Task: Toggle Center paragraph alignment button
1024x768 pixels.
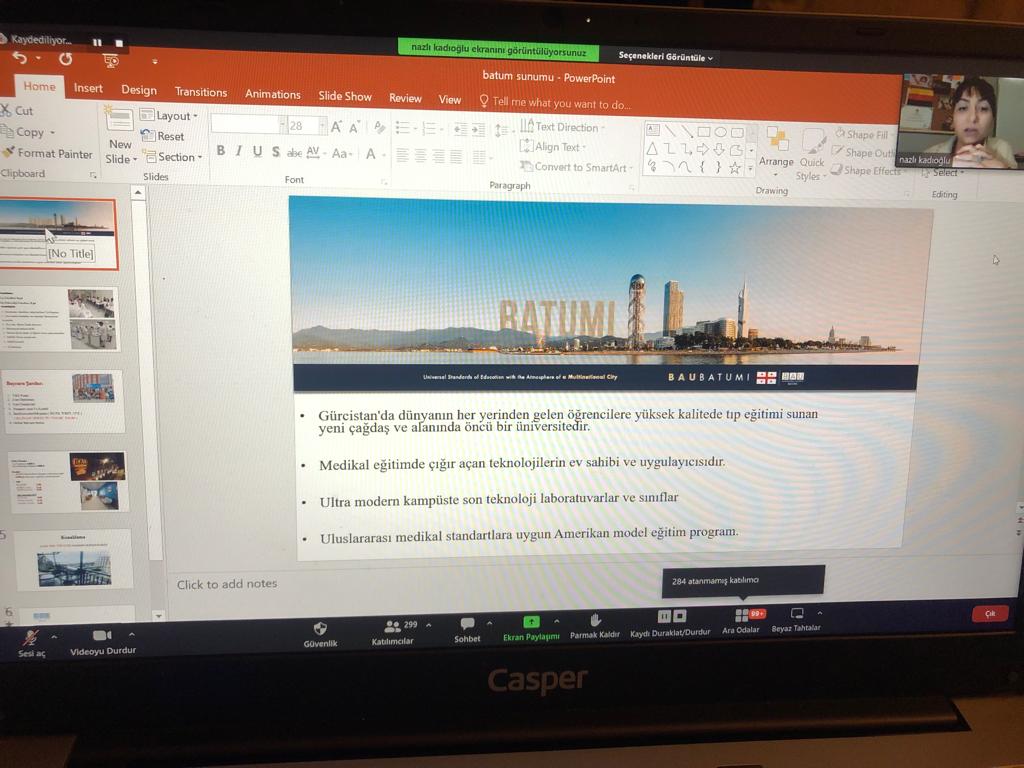Action: tap(421, 157)
